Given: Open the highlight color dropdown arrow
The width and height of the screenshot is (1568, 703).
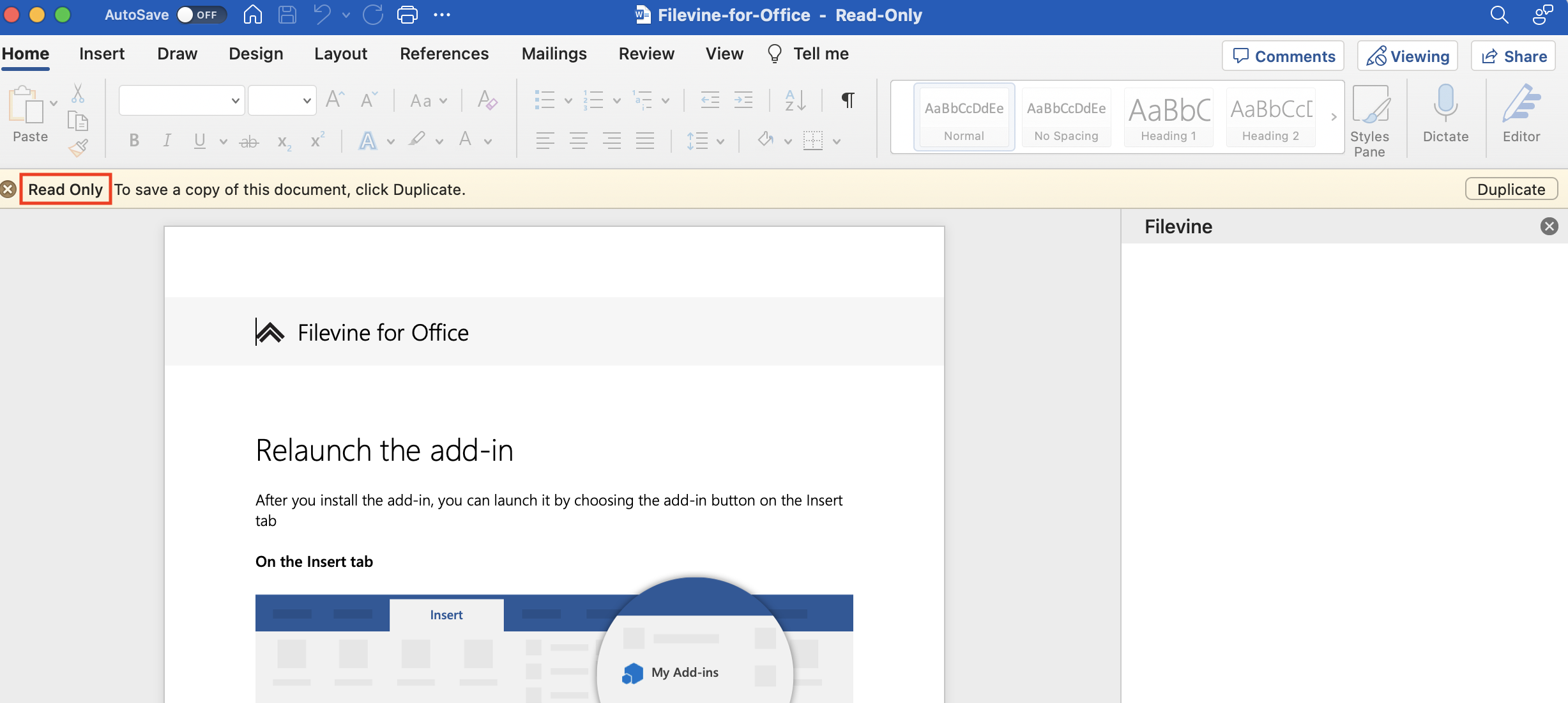Looking at the screenshot, I should coord(439,141).
